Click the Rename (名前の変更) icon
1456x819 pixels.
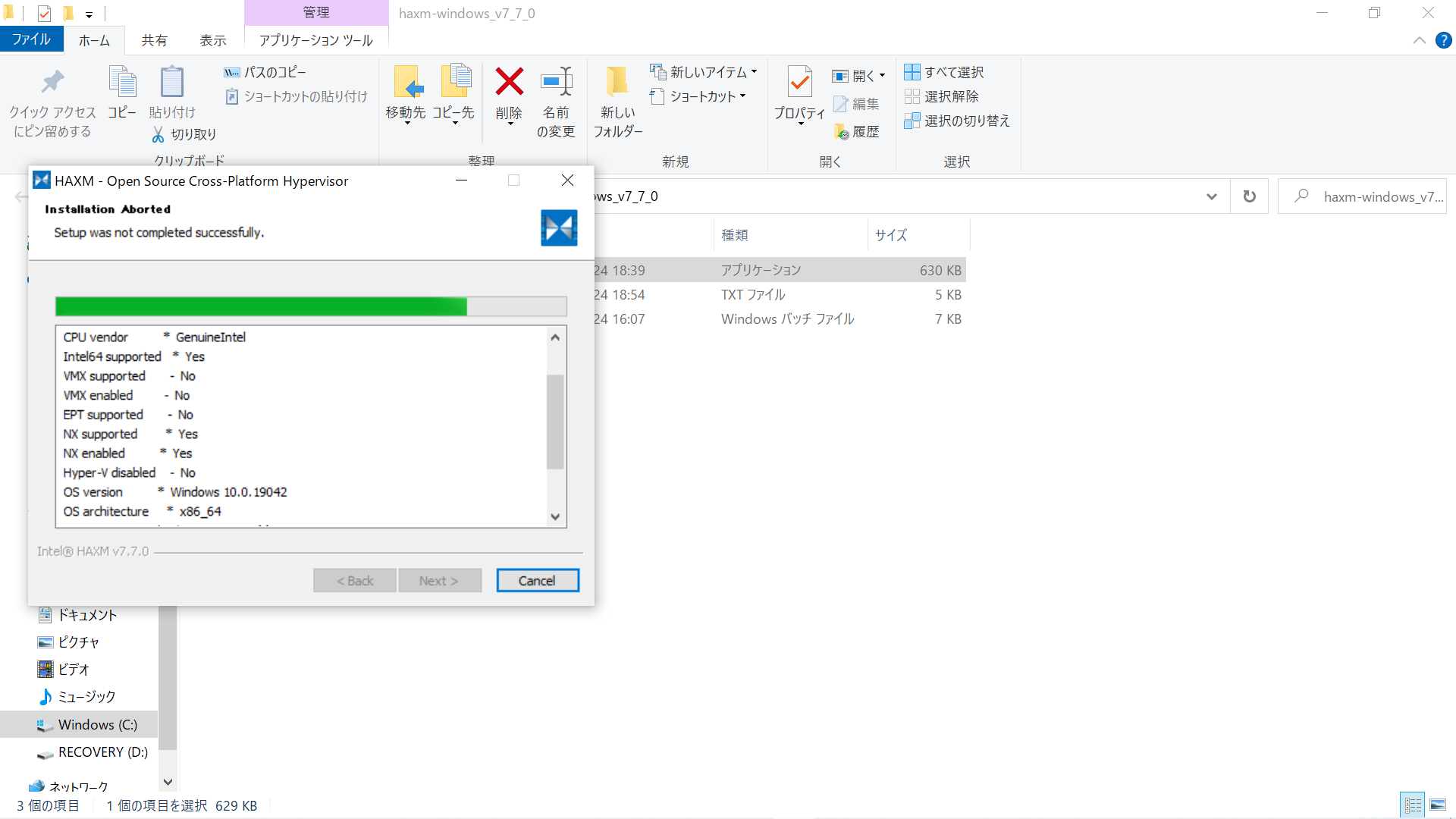click(x=556, y=82)
